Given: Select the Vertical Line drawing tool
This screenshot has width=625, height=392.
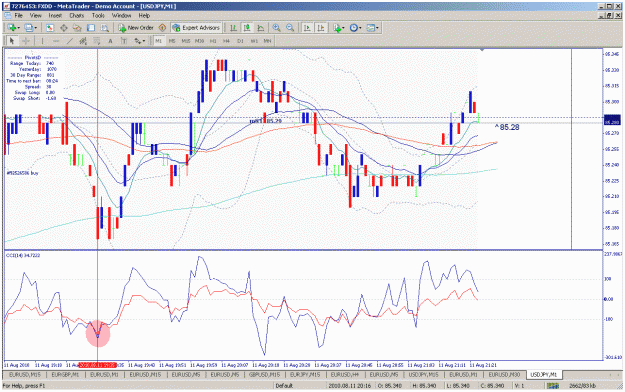Looking at the screenshot, I should coord(42,41).
